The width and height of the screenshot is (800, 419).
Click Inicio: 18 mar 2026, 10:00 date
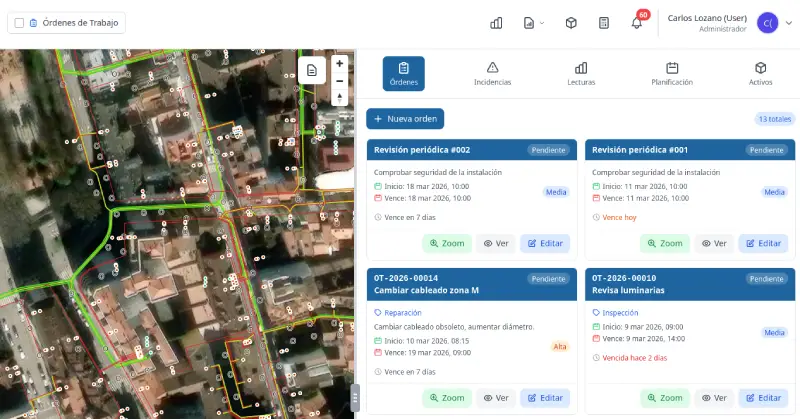(x=427, y=187)
